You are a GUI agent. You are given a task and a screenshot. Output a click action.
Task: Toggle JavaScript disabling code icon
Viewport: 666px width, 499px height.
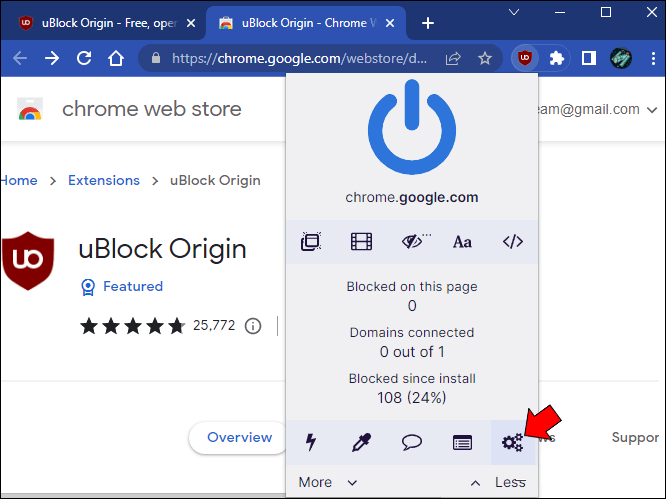pos(513,242)
